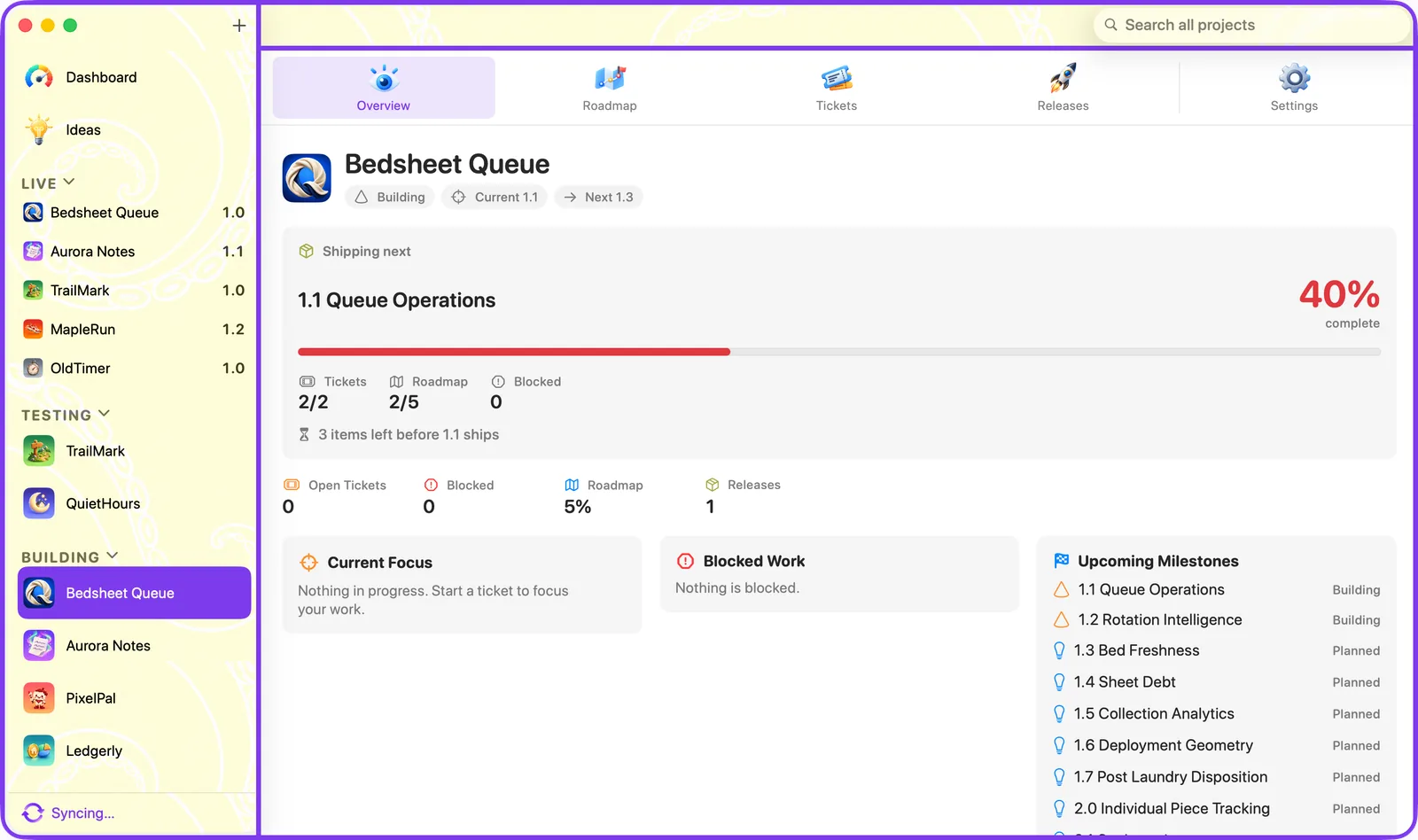
Task: Open milestone 1.4 Sheet Debt
Action: pos(1216,682)
